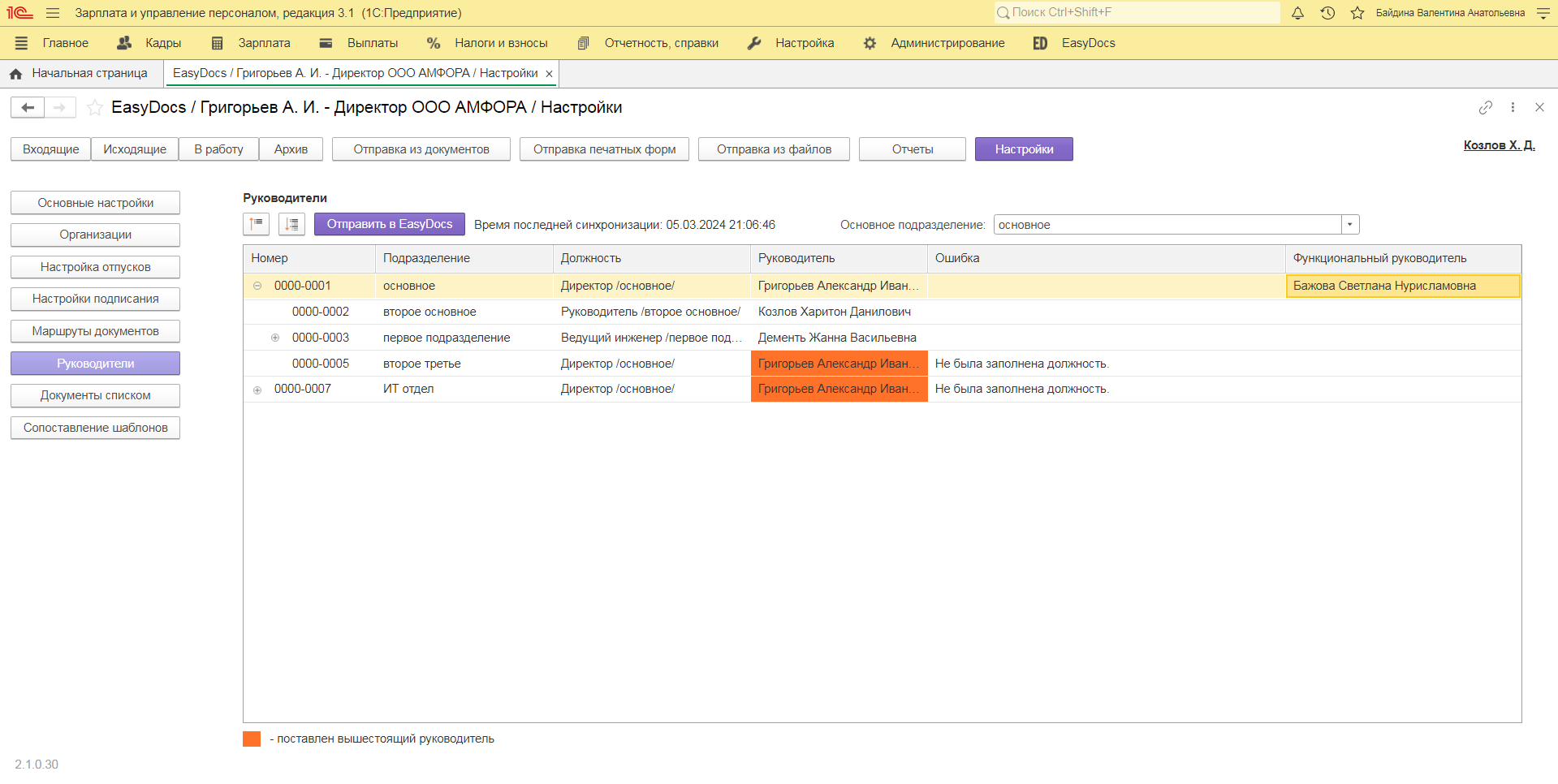Viewport: 1558px width, 784px height.
Task: Click the Функциональный руководитель column header
Action: (1403, 258)
